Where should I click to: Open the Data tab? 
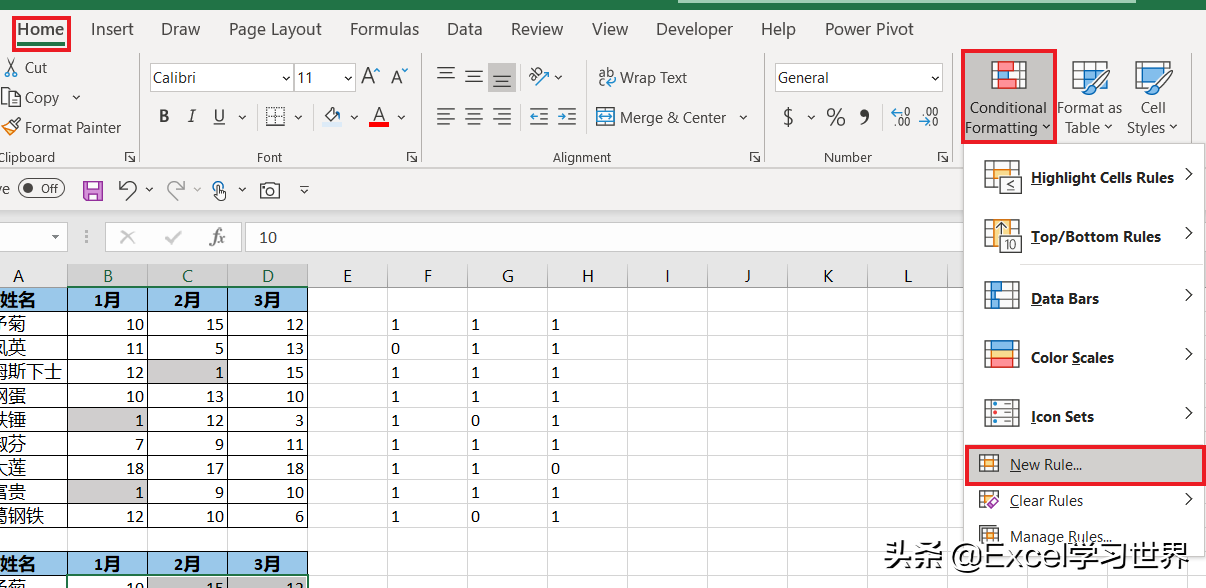pyautogui.click(x=465, y=29)
